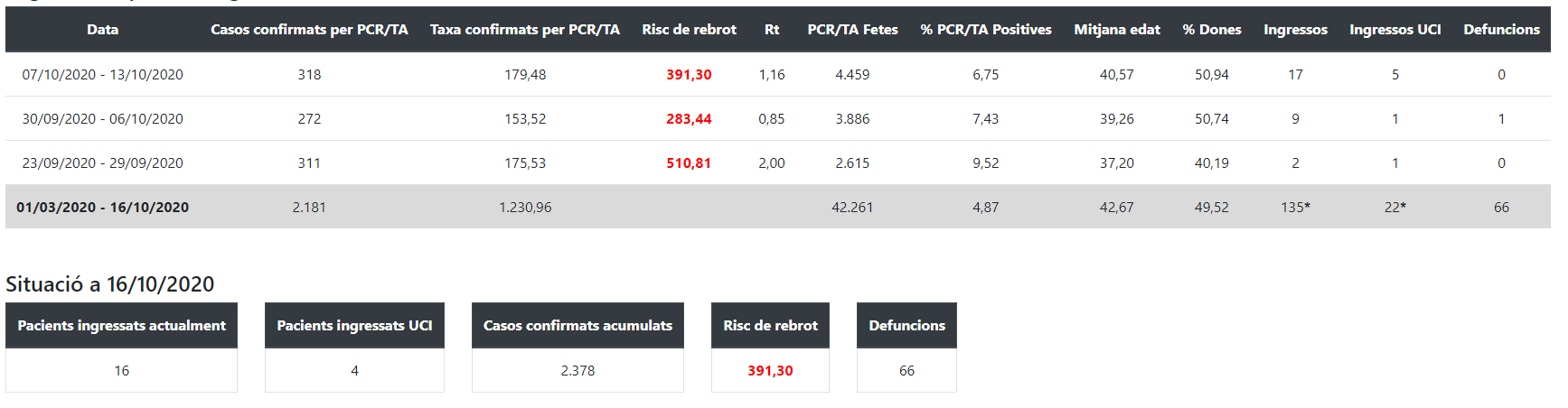Click the Casos confirmats per PCR/TA header

(309, 30)
